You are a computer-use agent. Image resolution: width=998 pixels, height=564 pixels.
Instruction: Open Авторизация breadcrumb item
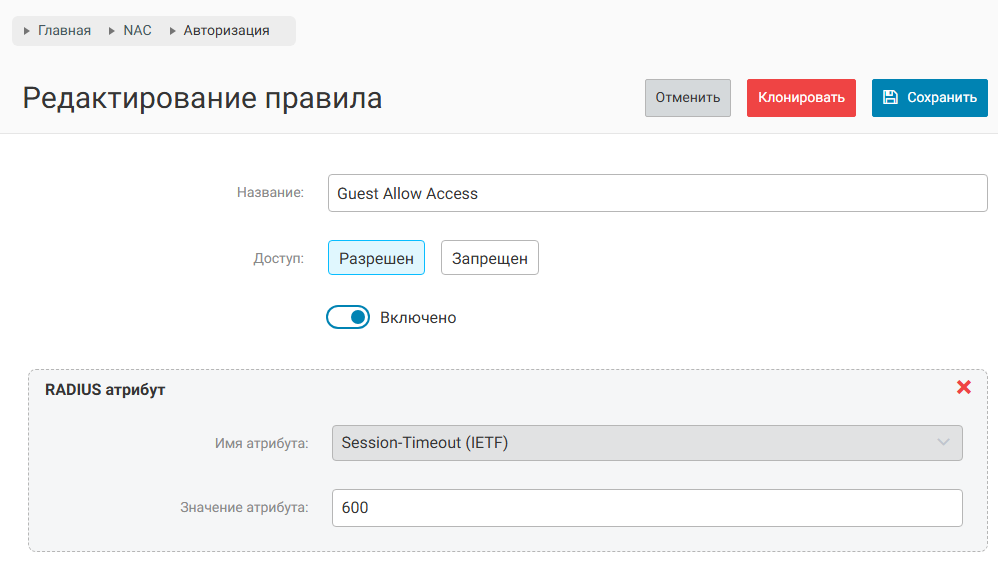(226, 31)
